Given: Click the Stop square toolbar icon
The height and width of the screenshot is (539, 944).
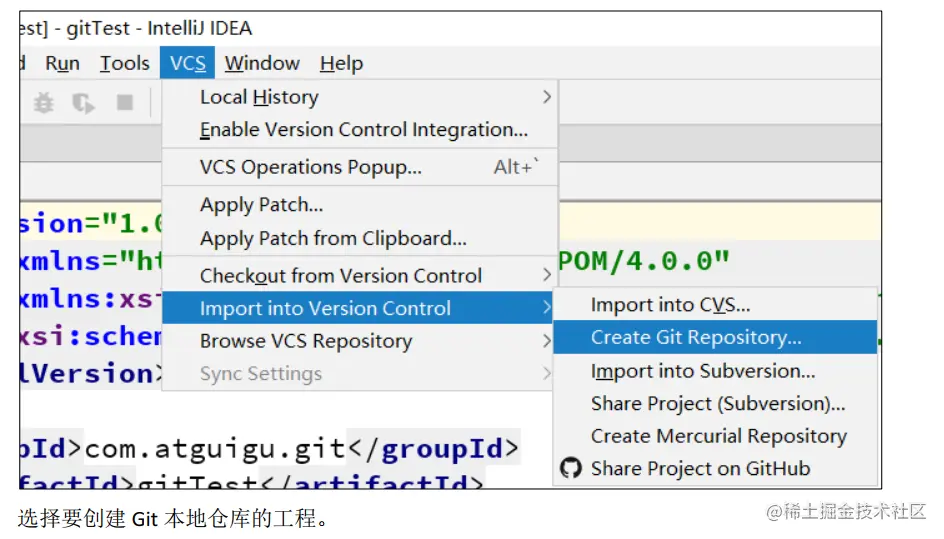Looking at the screenshot, I should coord(125,102).
